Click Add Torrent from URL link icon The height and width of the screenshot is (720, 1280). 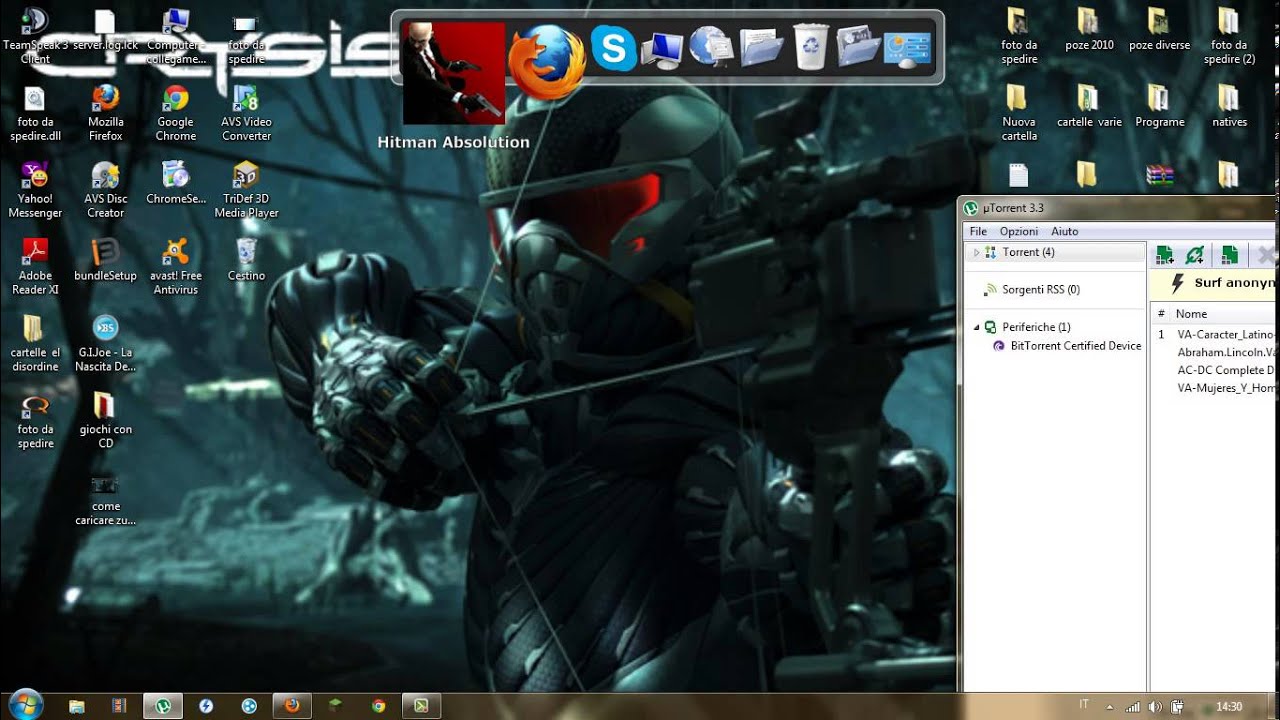1194,255
